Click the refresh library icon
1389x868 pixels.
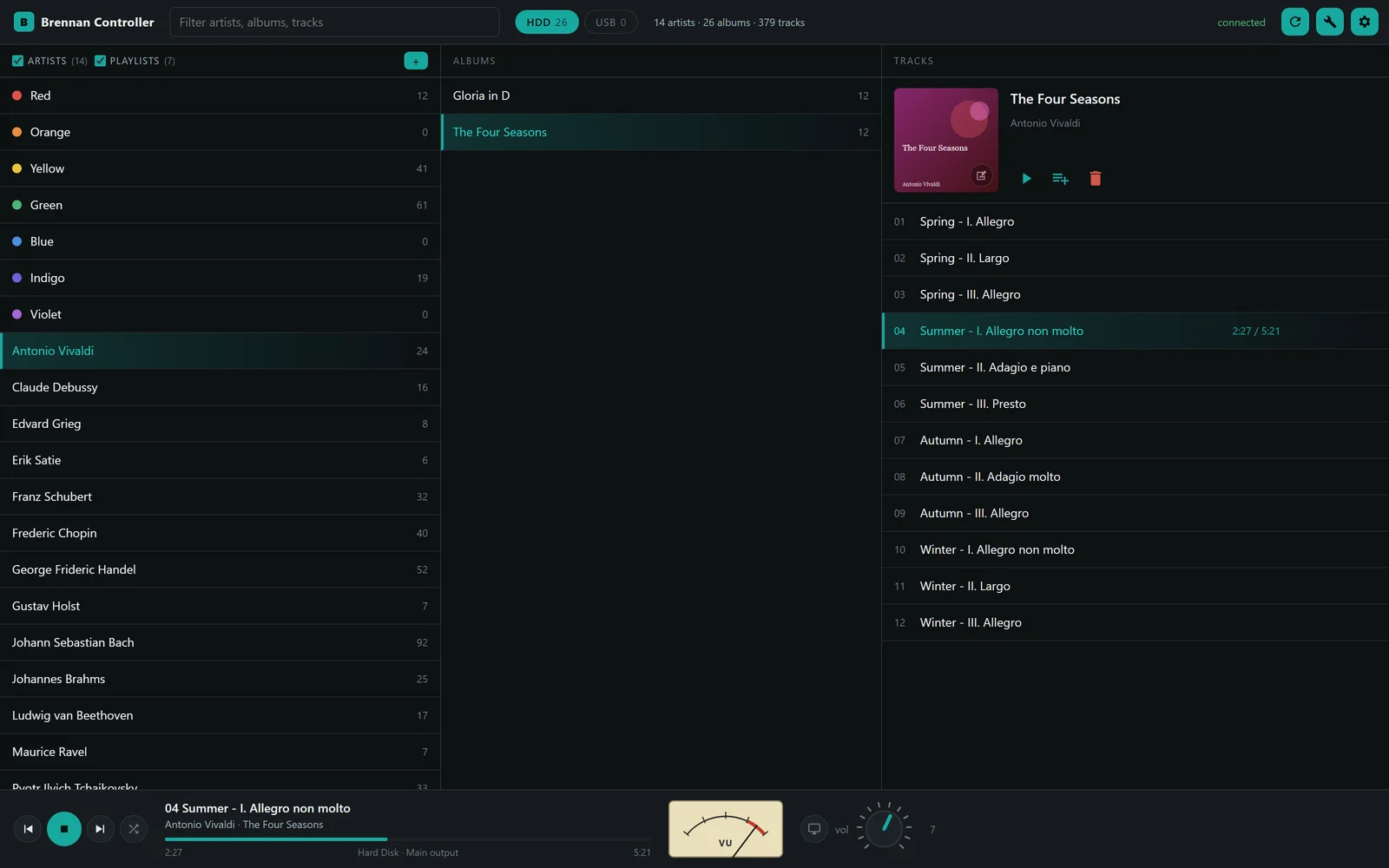pyautogui.click(x=1294, y=22)
